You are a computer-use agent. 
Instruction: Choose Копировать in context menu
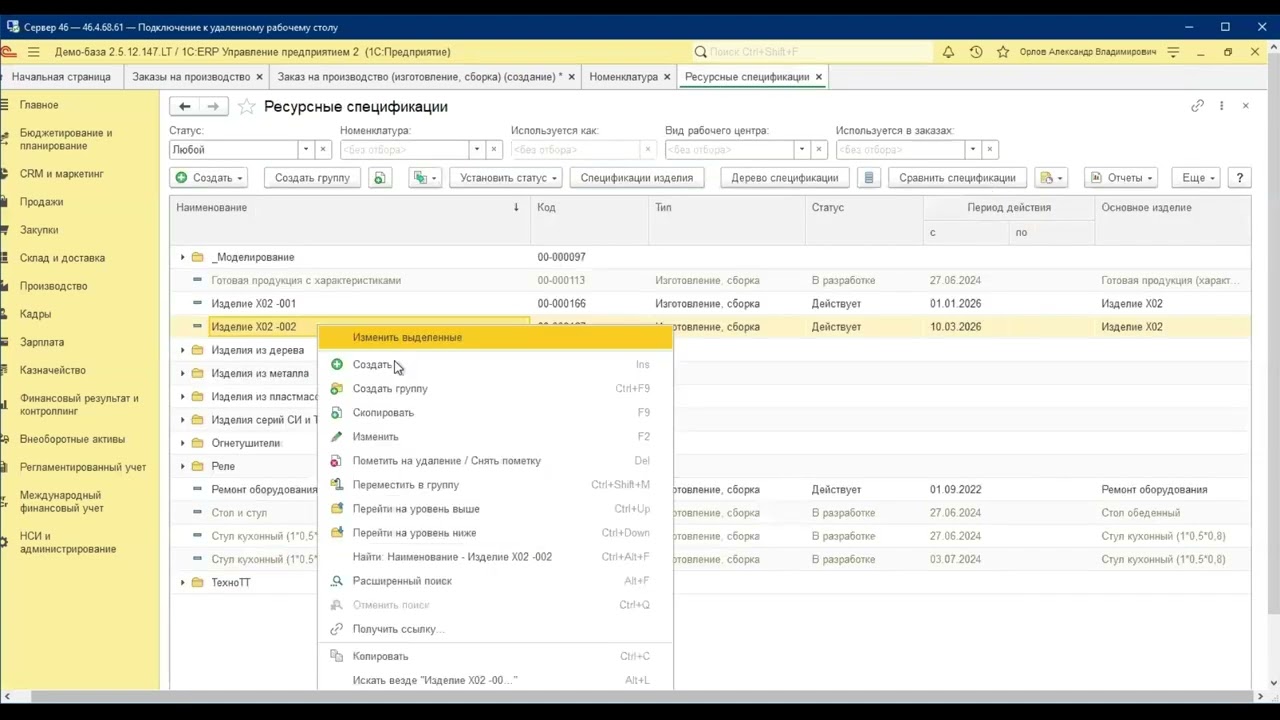click(x=496, y=656)
